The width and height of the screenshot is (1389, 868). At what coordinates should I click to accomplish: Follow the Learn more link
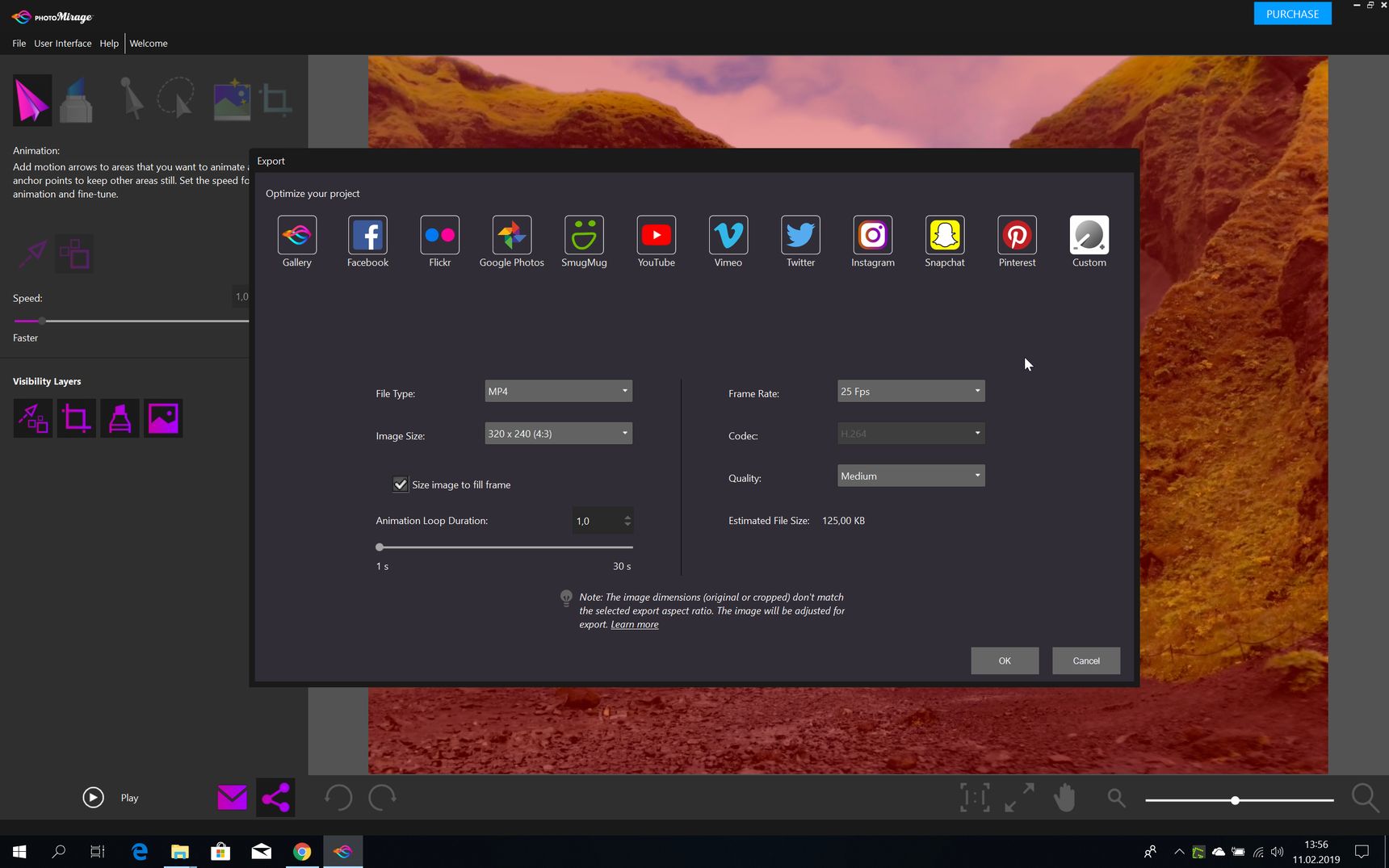click(x=635, y=624)
